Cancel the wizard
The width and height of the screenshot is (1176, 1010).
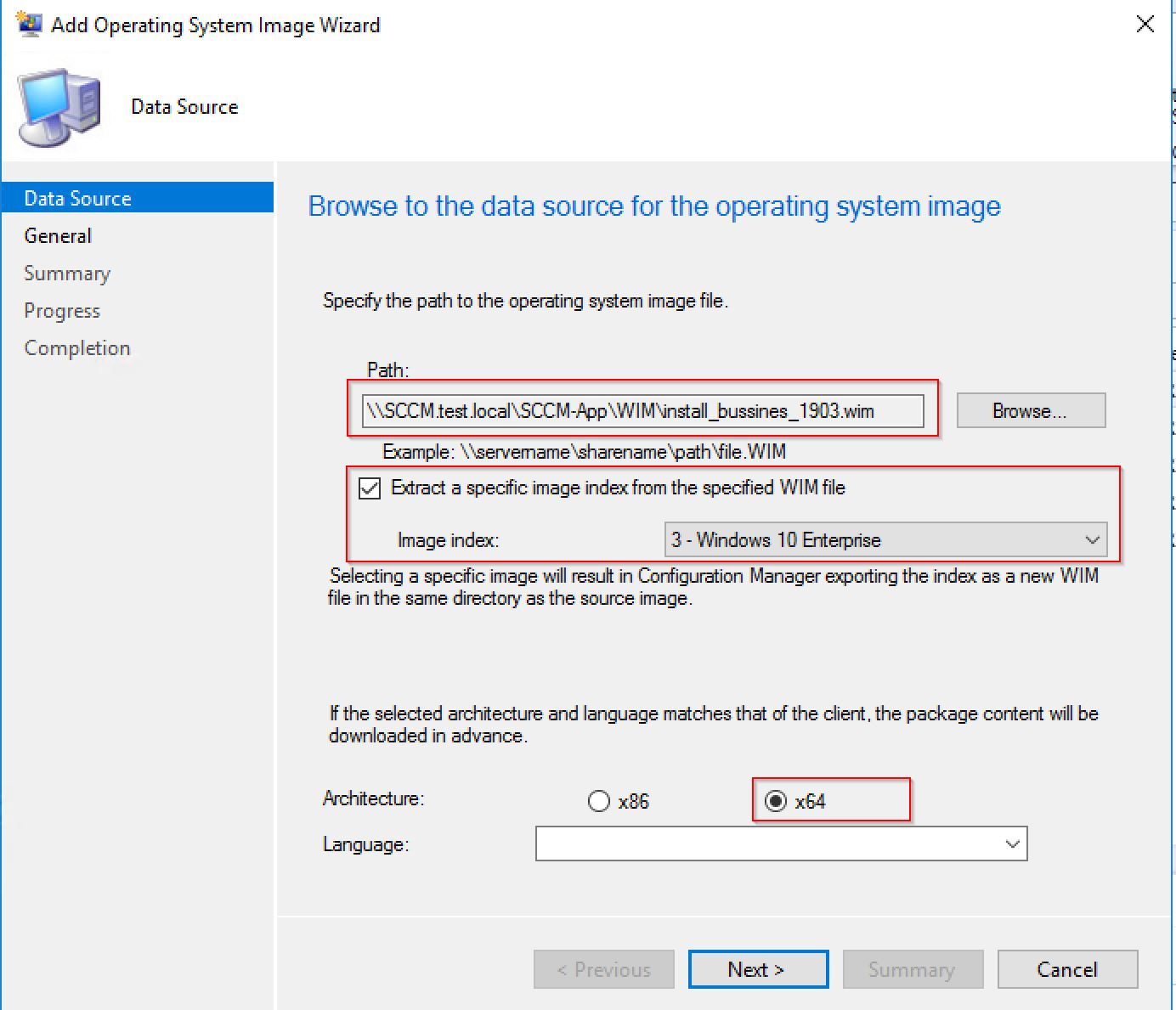click(x=1066, y=969)
